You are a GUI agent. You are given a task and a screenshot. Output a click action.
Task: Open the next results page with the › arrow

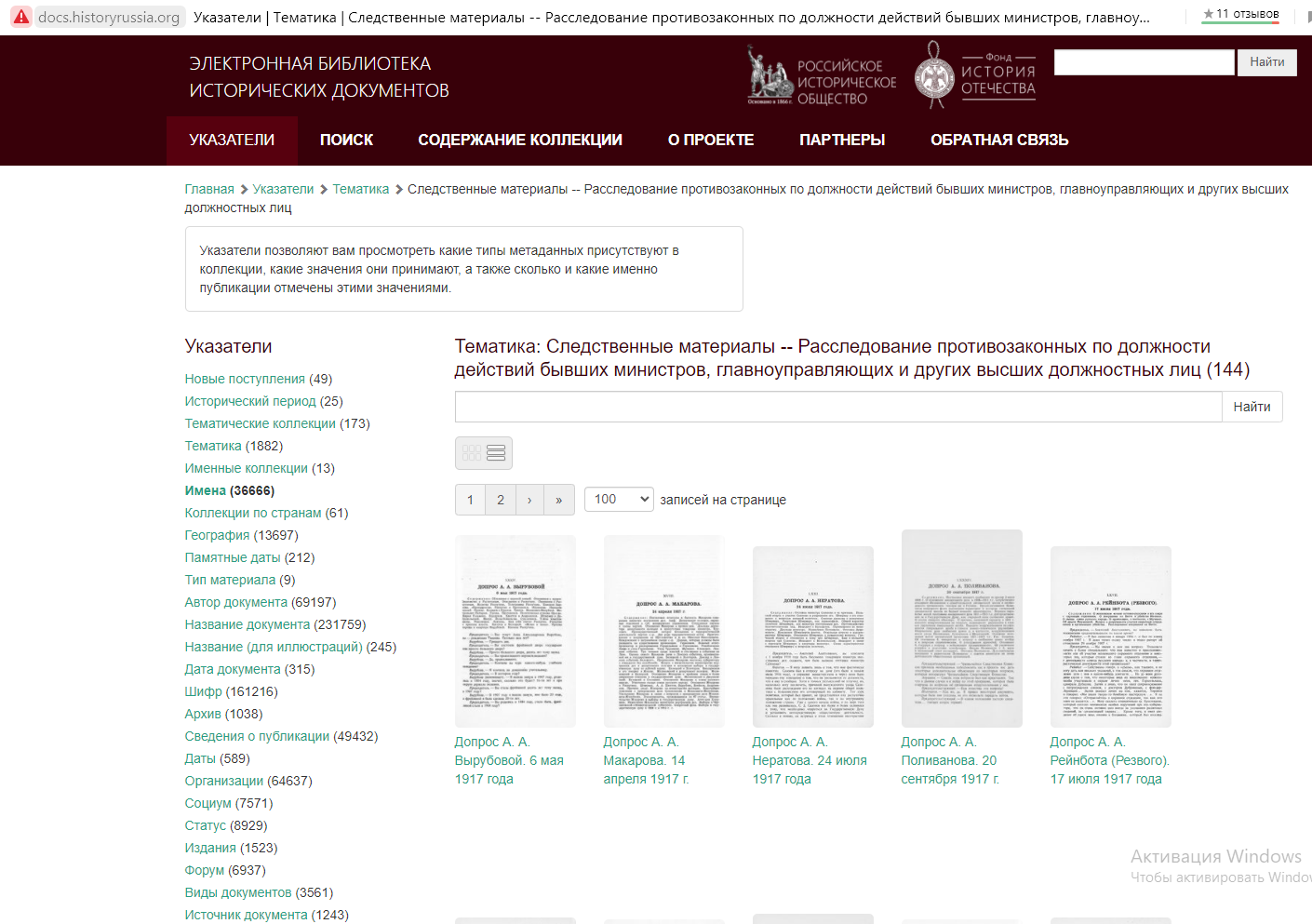[529, 500]
